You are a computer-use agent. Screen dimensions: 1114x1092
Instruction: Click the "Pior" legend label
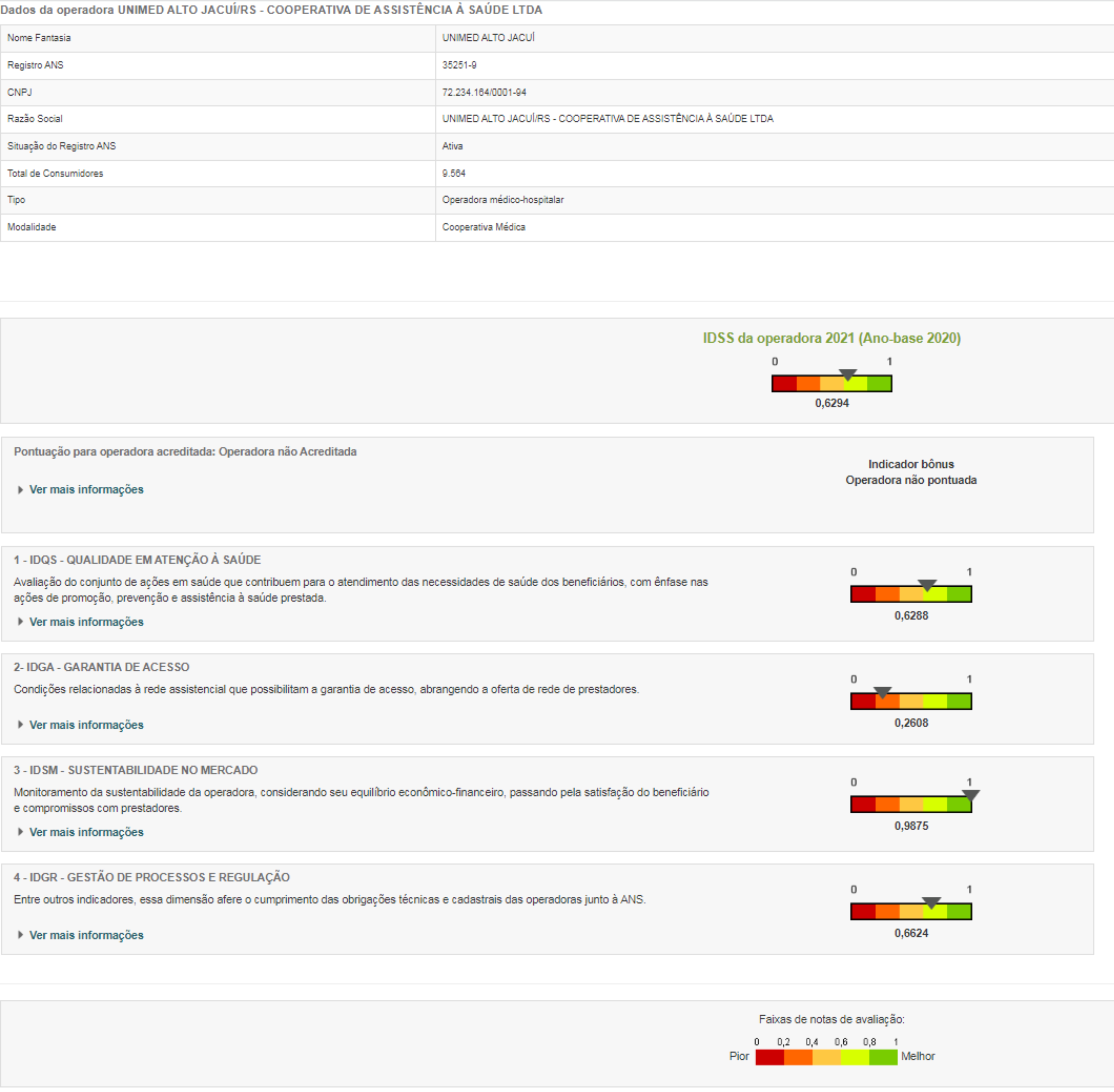(739, 1056)
